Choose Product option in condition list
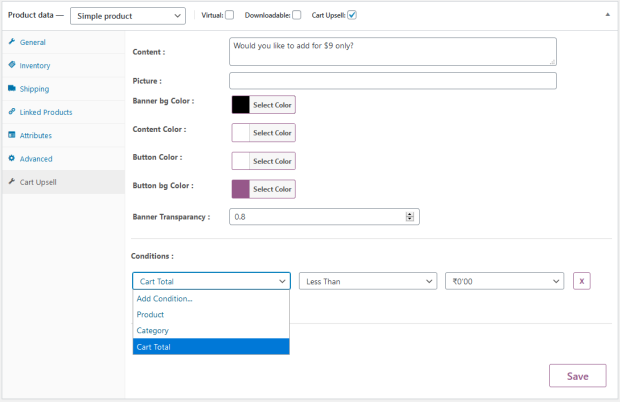This screenshot has width=620, height=402. click(x=211, y=315)
